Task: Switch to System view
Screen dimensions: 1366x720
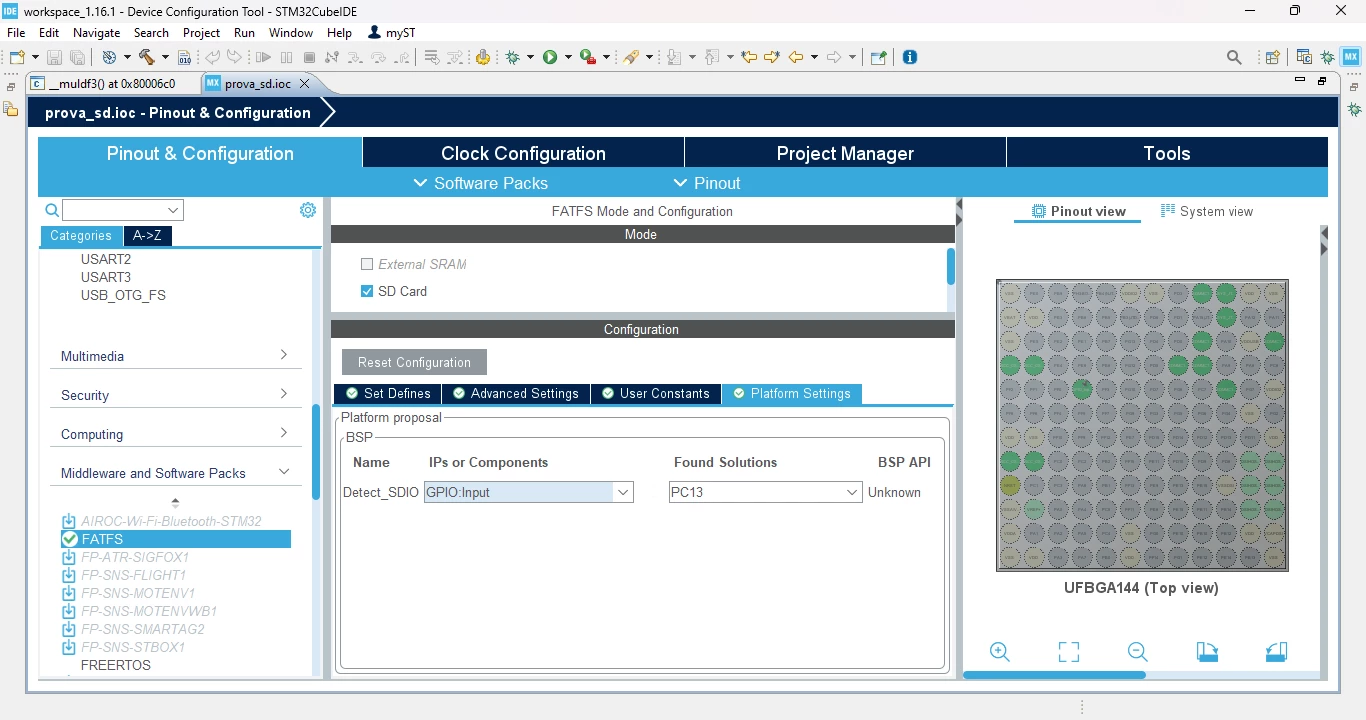Action: point(1207,211)
